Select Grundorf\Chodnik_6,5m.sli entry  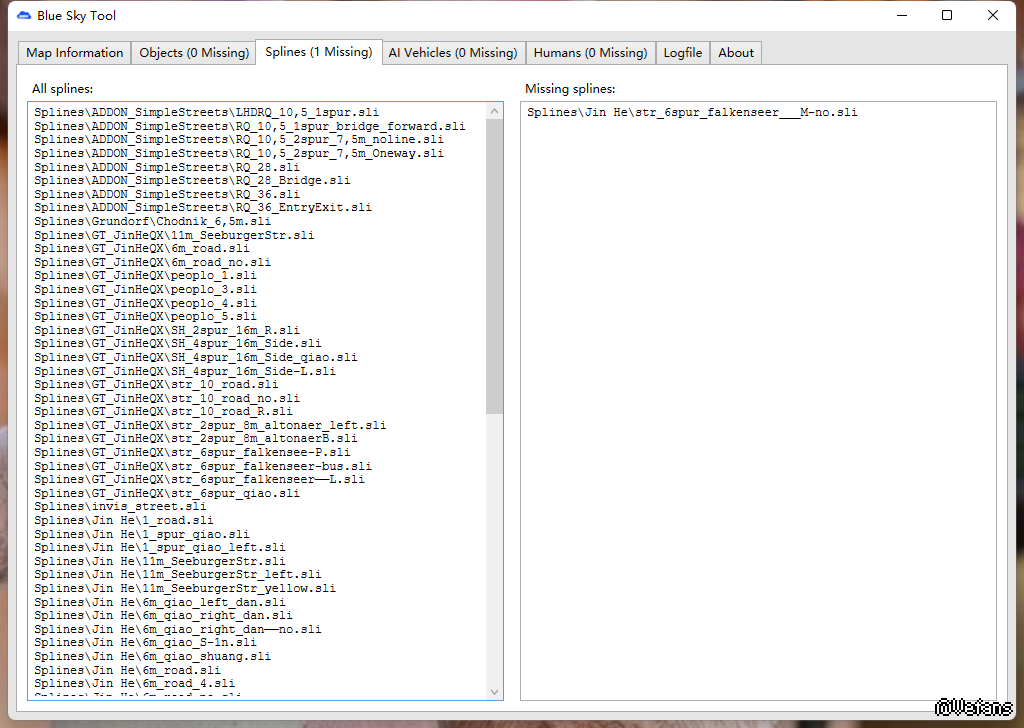(152, 221)
